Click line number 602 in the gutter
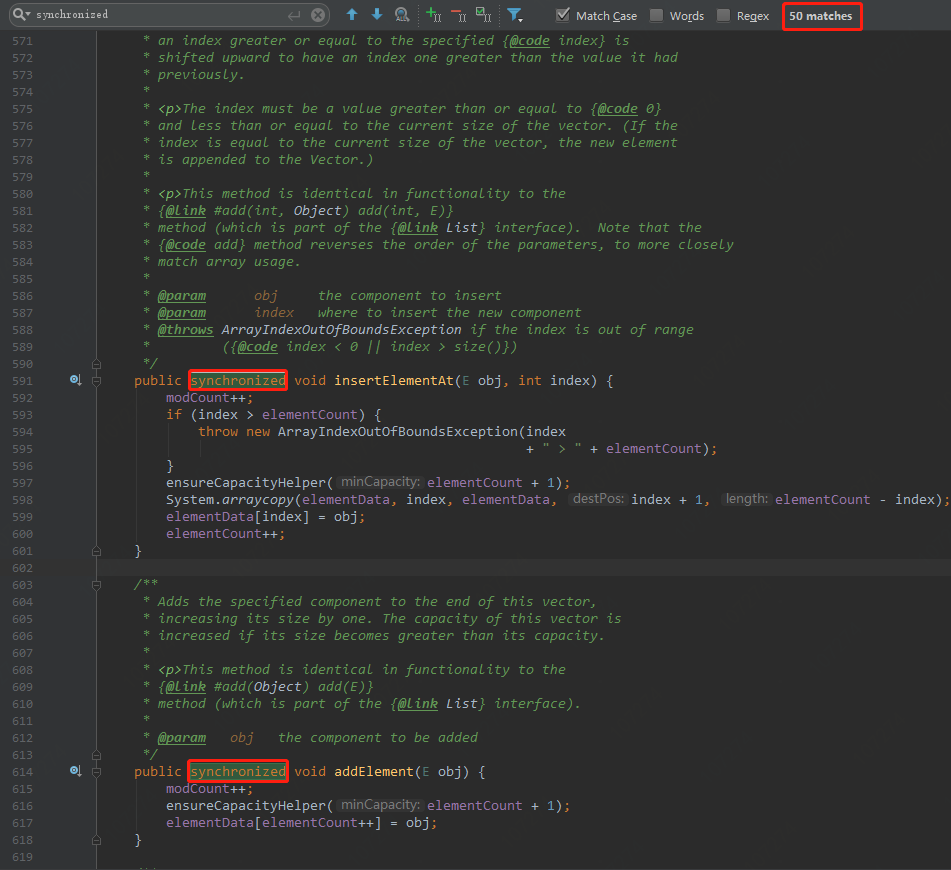 pos(22,568)
